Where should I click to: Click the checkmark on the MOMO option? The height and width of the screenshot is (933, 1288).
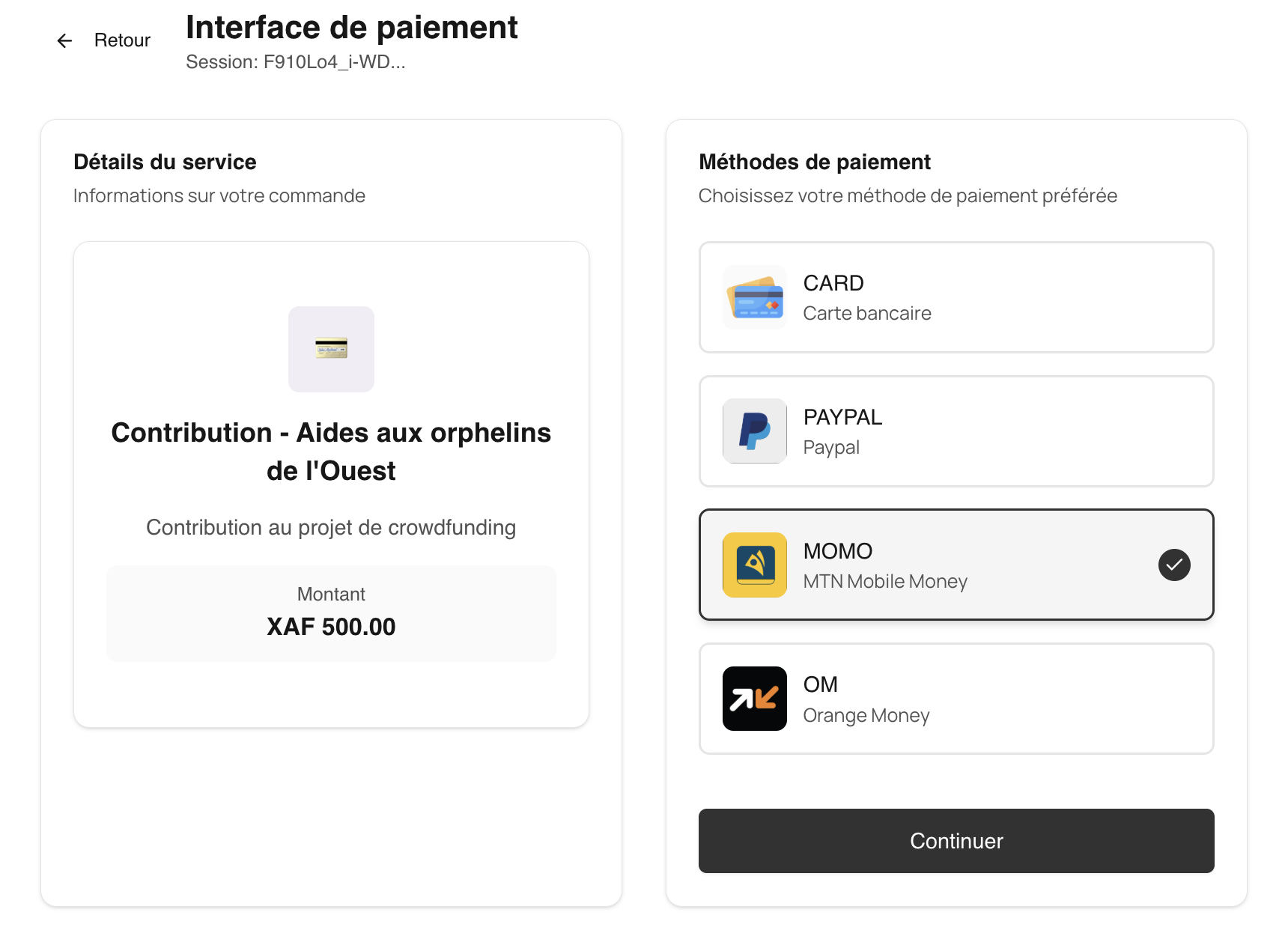pyautogui.click(x=1174, y=565)
